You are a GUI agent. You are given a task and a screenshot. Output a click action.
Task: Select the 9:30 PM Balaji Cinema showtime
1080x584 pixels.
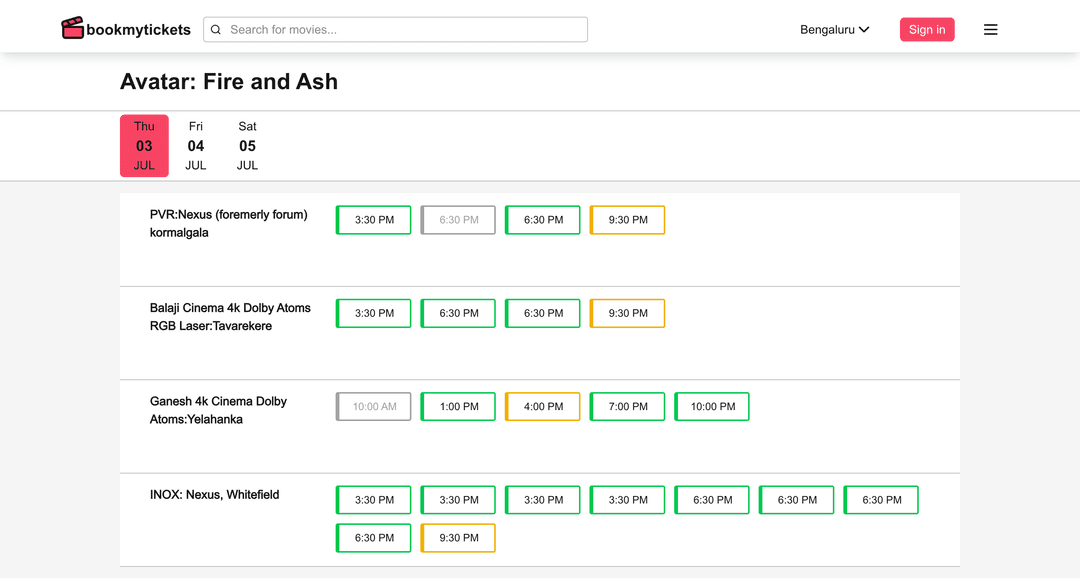pos(628,313)
